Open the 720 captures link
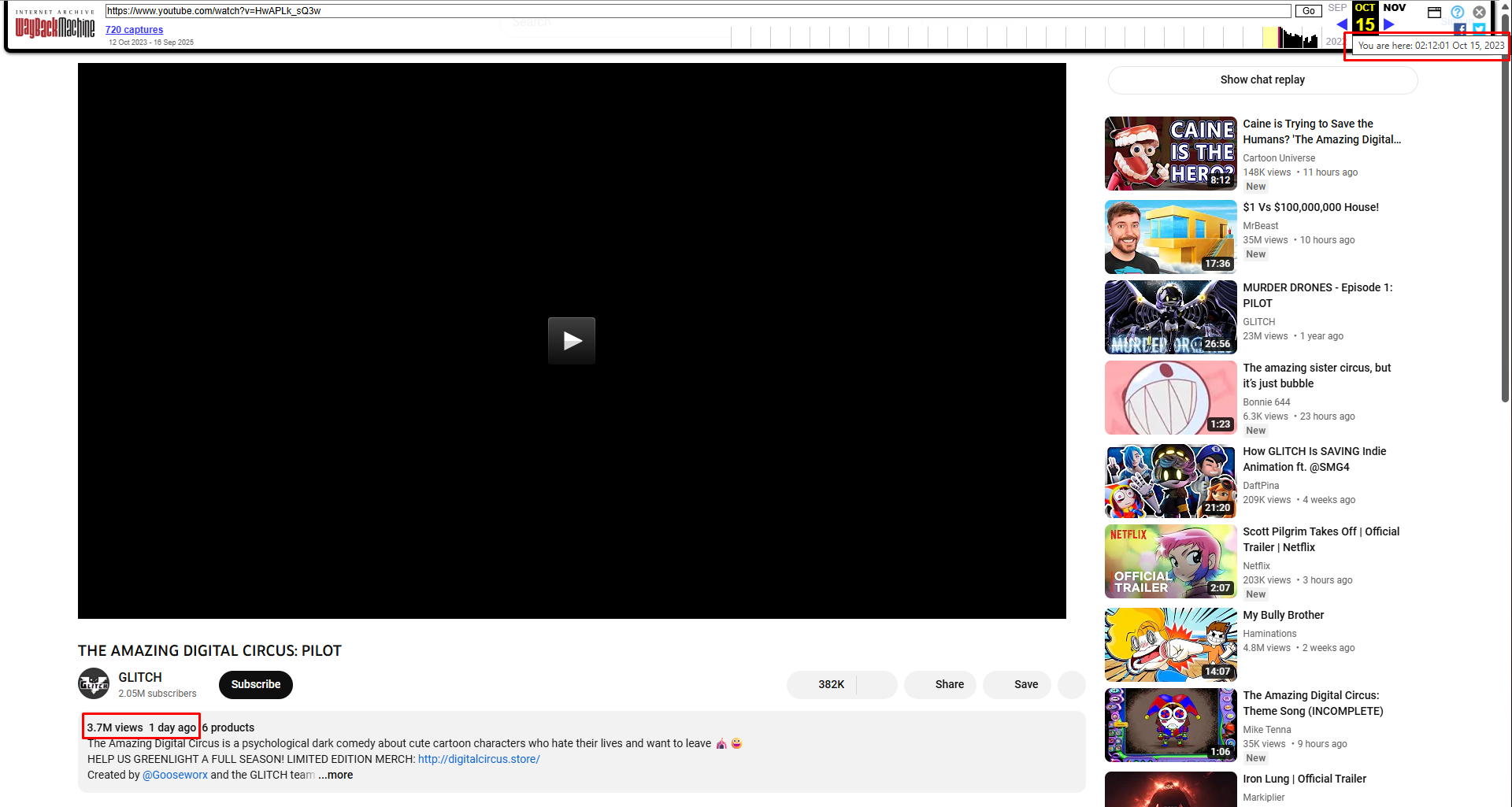 134,30
